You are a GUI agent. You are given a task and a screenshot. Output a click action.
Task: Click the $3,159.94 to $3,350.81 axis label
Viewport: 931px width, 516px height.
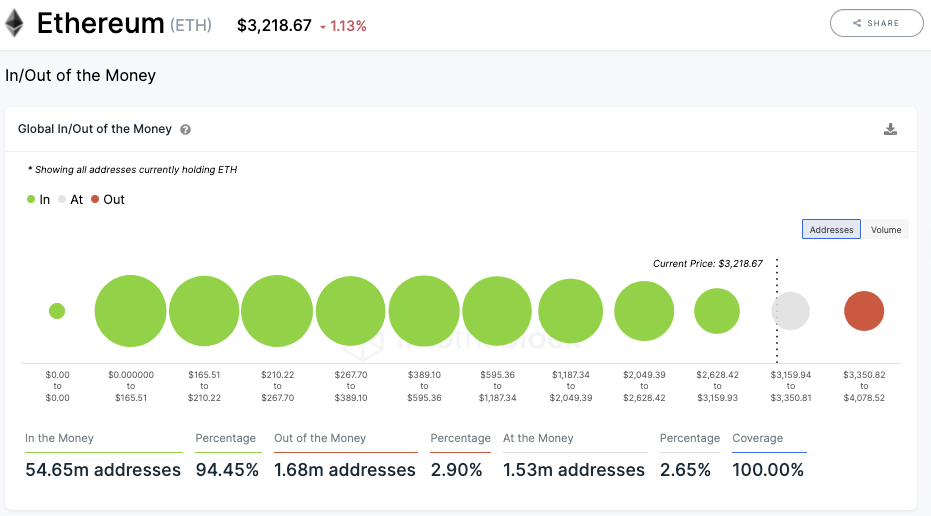coord(791,386)
